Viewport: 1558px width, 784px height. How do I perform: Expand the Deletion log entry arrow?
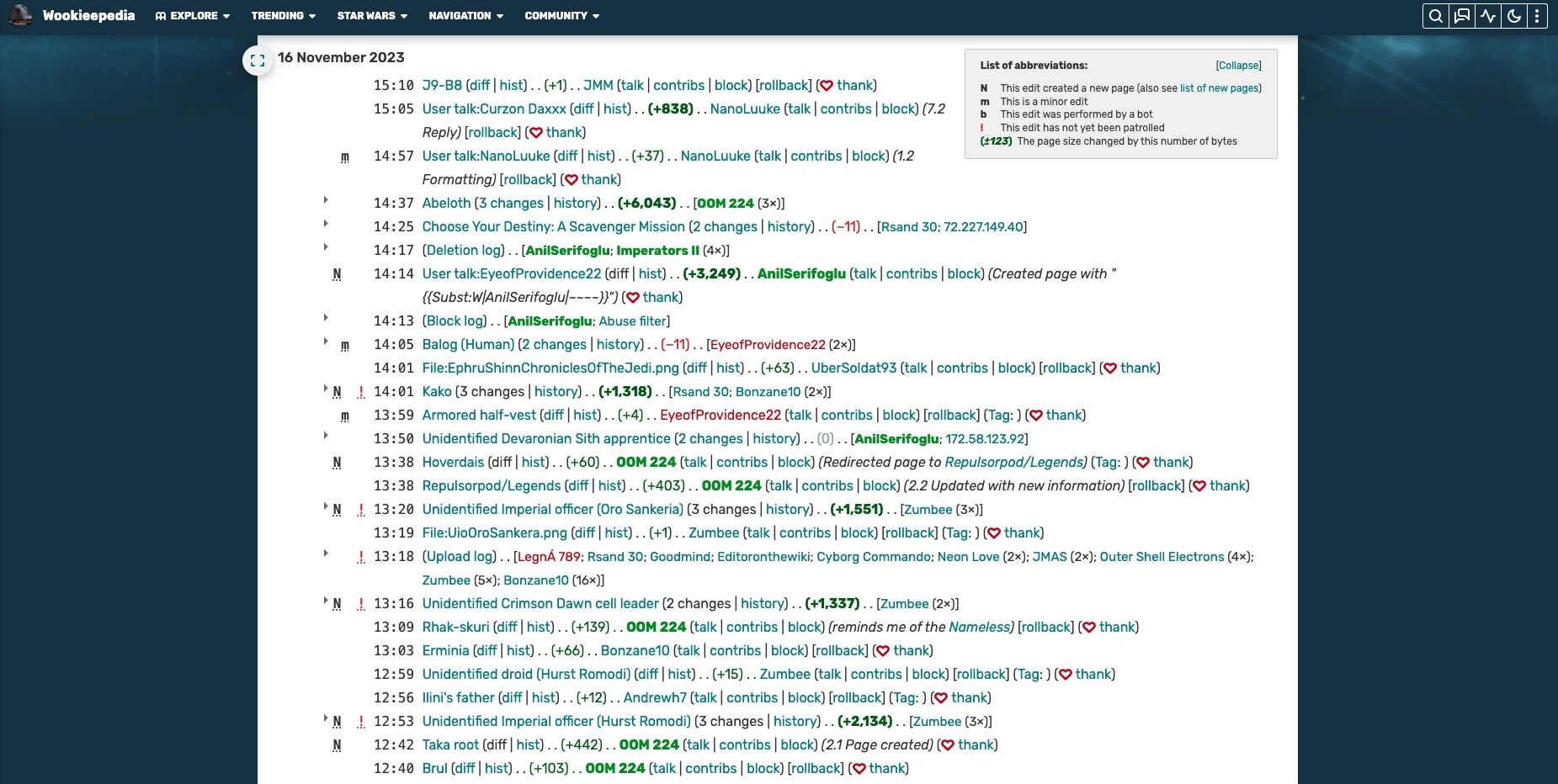coord(326,247)
